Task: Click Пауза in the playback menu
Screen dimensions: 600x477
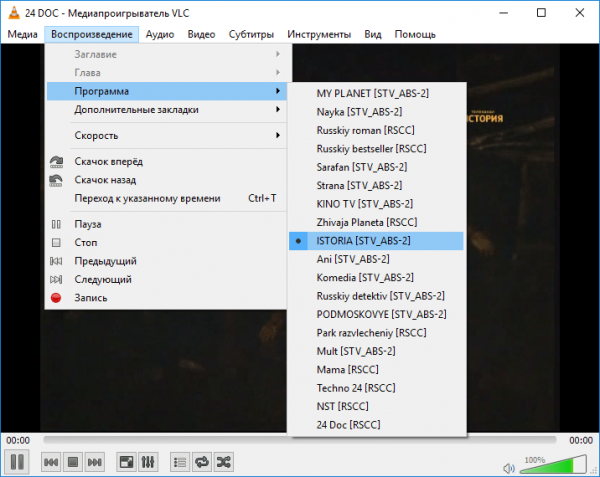Action: [166, 224]
